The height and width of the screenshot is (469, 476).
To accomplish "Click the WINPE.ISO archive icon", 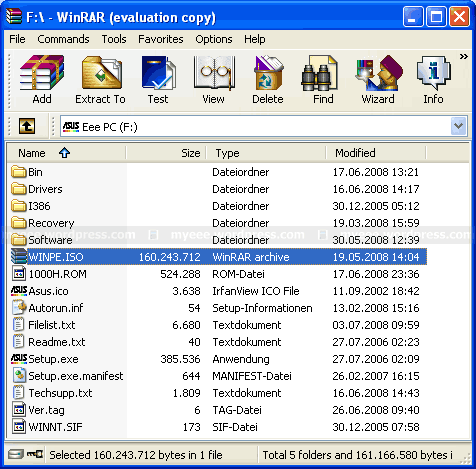I will 18,257.
